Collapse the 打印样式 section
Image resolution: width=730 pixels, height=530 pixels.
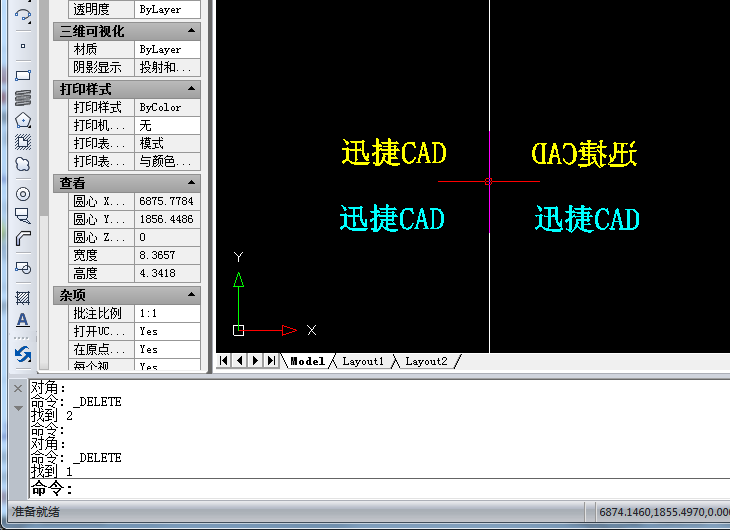point(191,88)
